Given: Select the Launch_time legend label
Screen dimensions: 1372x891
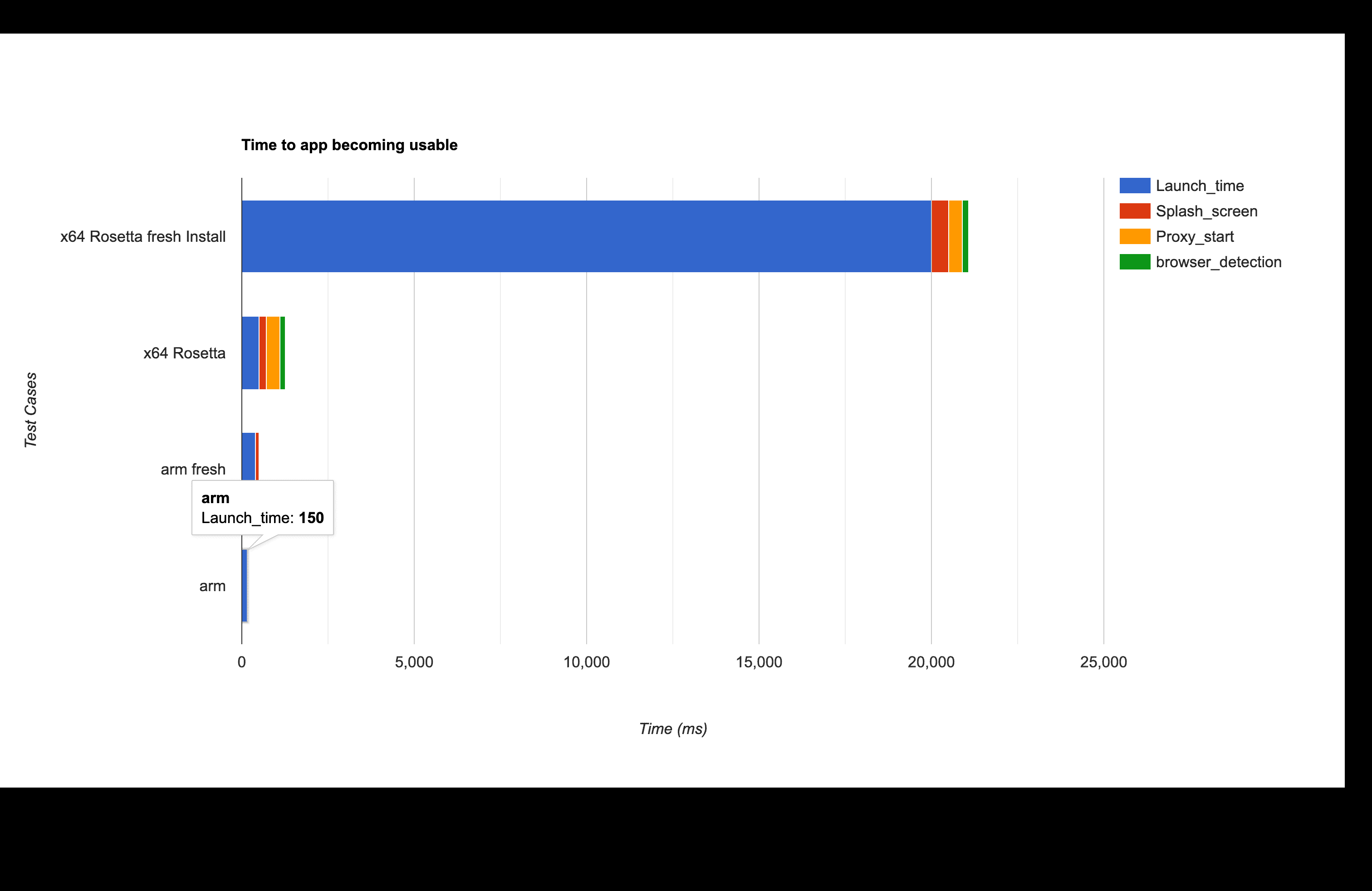Looking at the screenshot, I should click(1200, 186).
